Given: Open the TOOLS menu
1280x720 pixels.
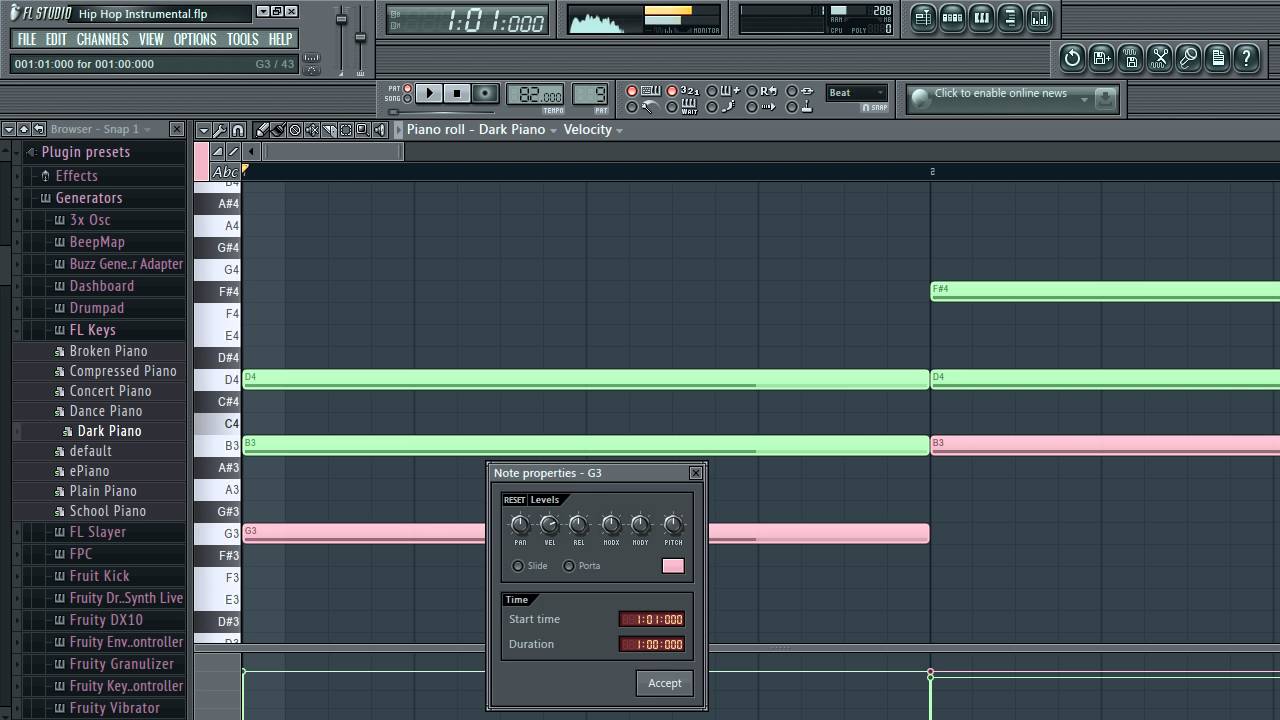Looking at the screenshot, I should click(242, 39).
